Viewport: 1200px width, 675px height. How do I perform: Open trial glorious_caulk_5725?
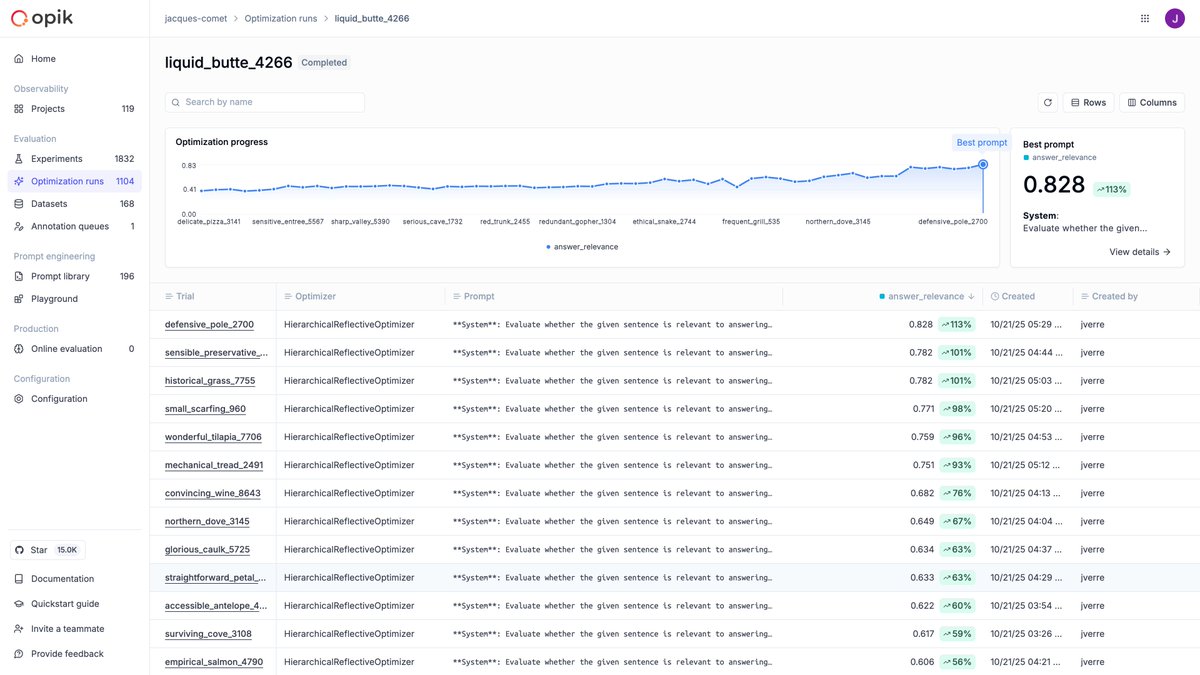coord(207,550)
